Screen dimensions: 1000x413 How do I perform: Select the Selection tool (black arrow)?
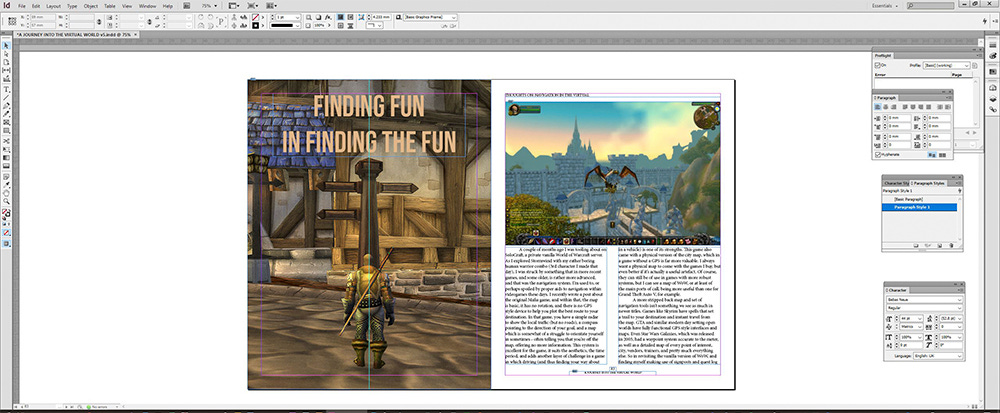point(8,45)
